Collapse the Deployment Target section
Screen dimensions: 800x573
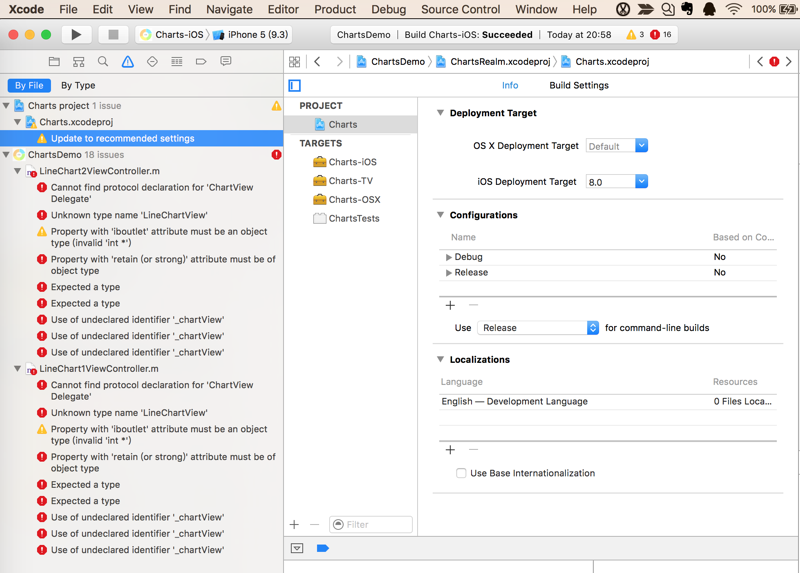[440, 113]
